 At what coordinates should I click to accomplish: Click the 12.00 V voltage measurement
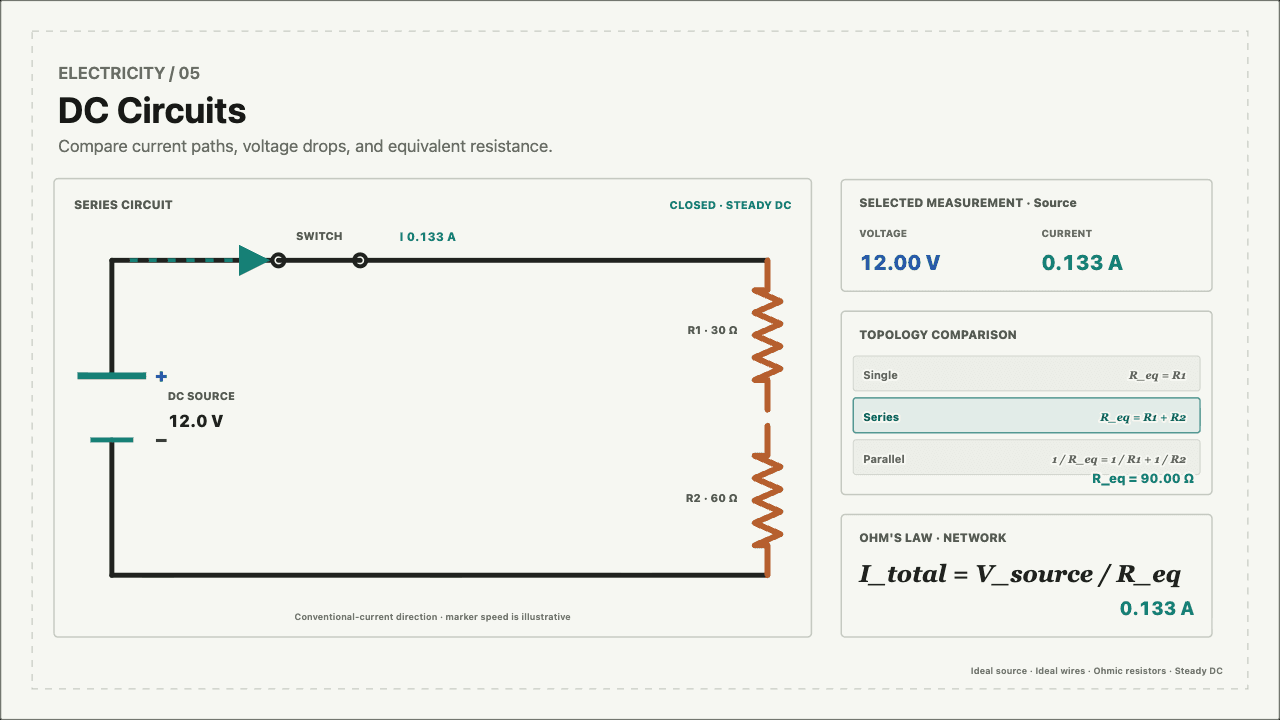[900, 263]
